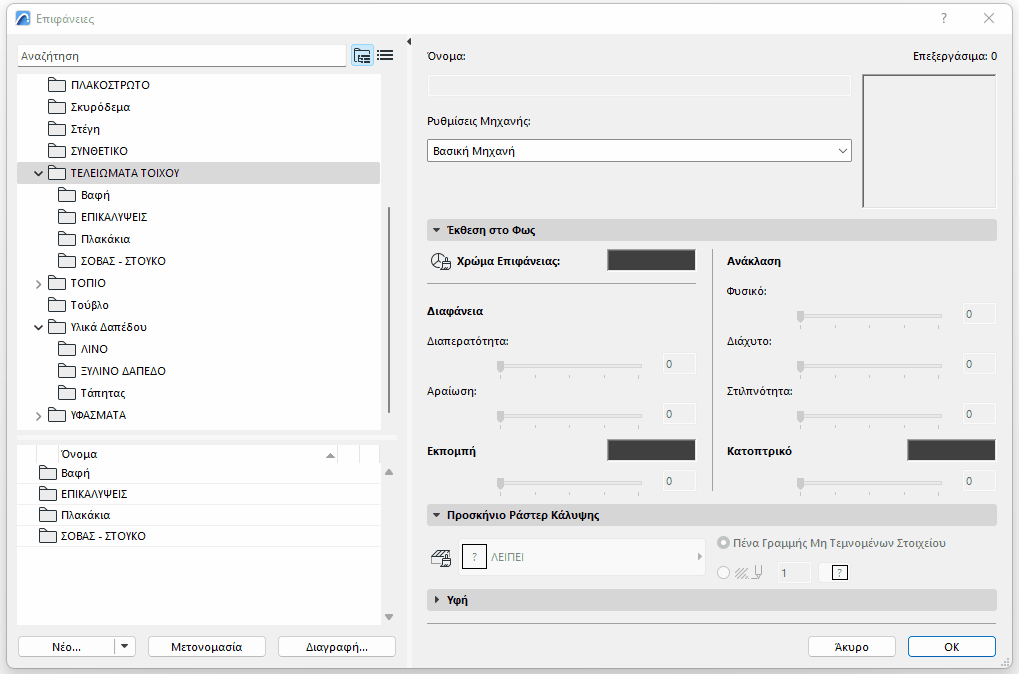The height and width of the screenshot is (674, 1019).
Task: Click lower list scroll down arrow
Action: [x=389, y=617]
